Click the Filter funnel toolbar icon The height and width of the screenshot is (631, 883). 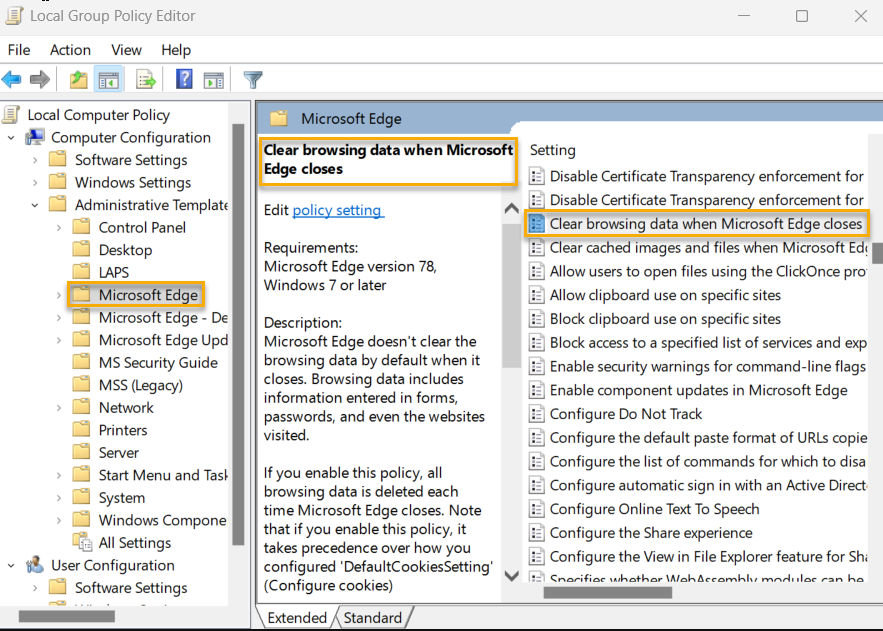pyautogui.click(x=253, y=79)
